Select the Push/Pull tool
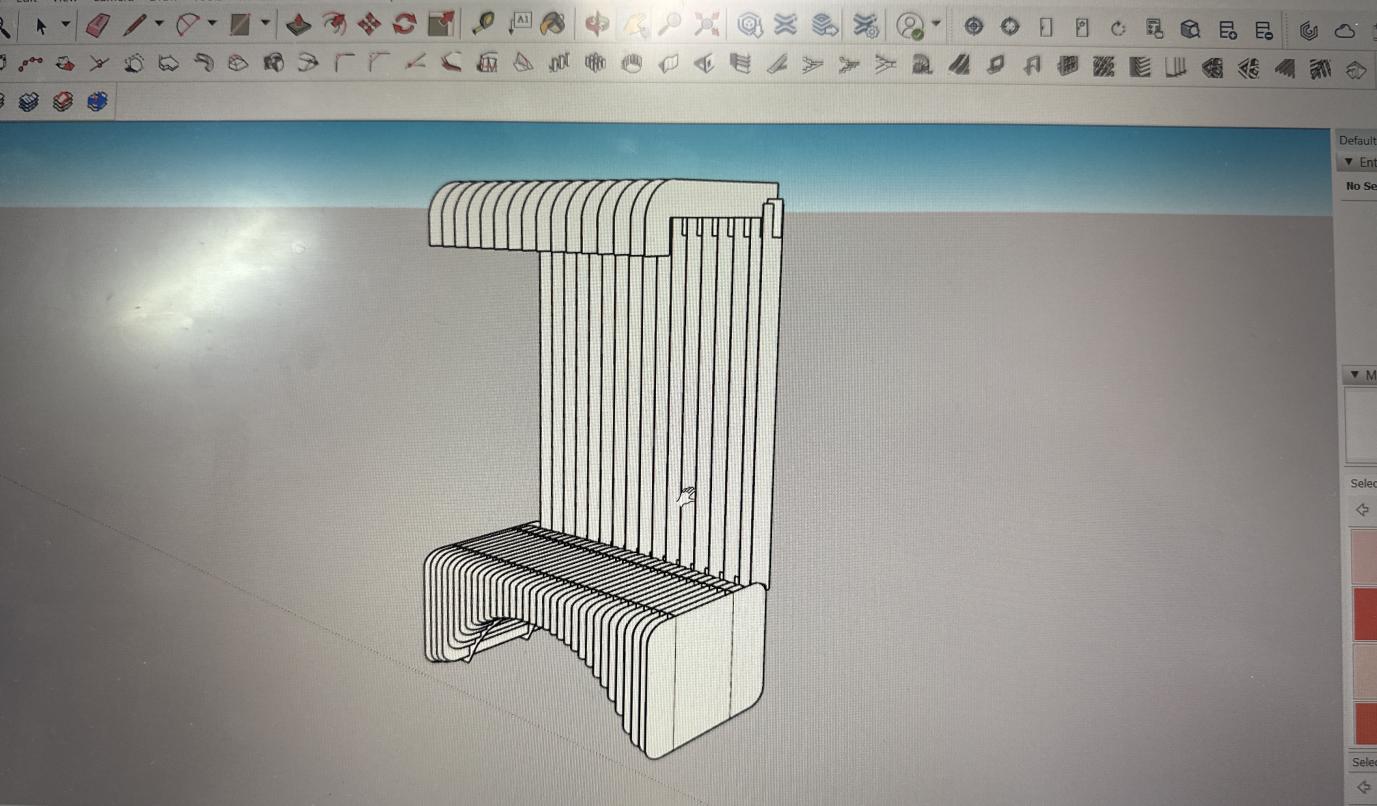 point(298,25)
